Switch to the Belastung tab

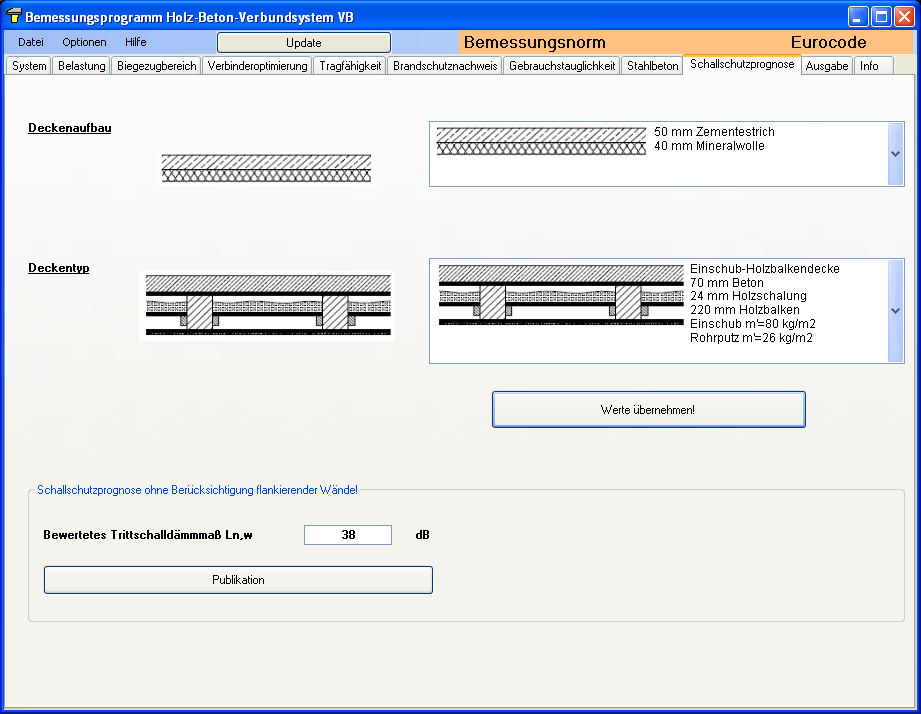click(82, 66)
